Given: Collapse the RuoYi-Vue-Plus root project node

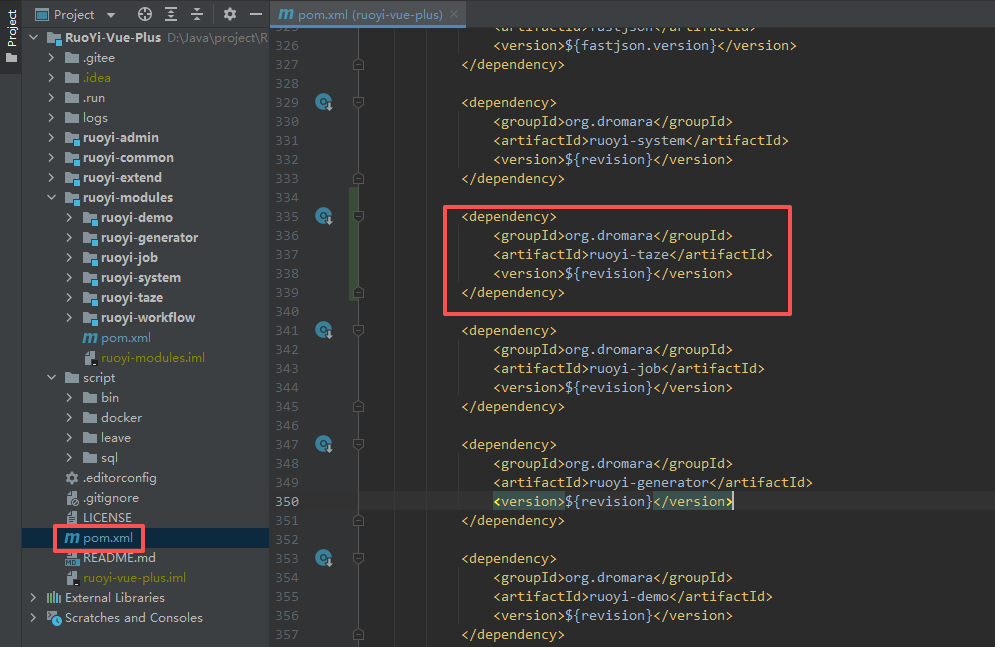Looking at the screenshot, I should (34, 37).
